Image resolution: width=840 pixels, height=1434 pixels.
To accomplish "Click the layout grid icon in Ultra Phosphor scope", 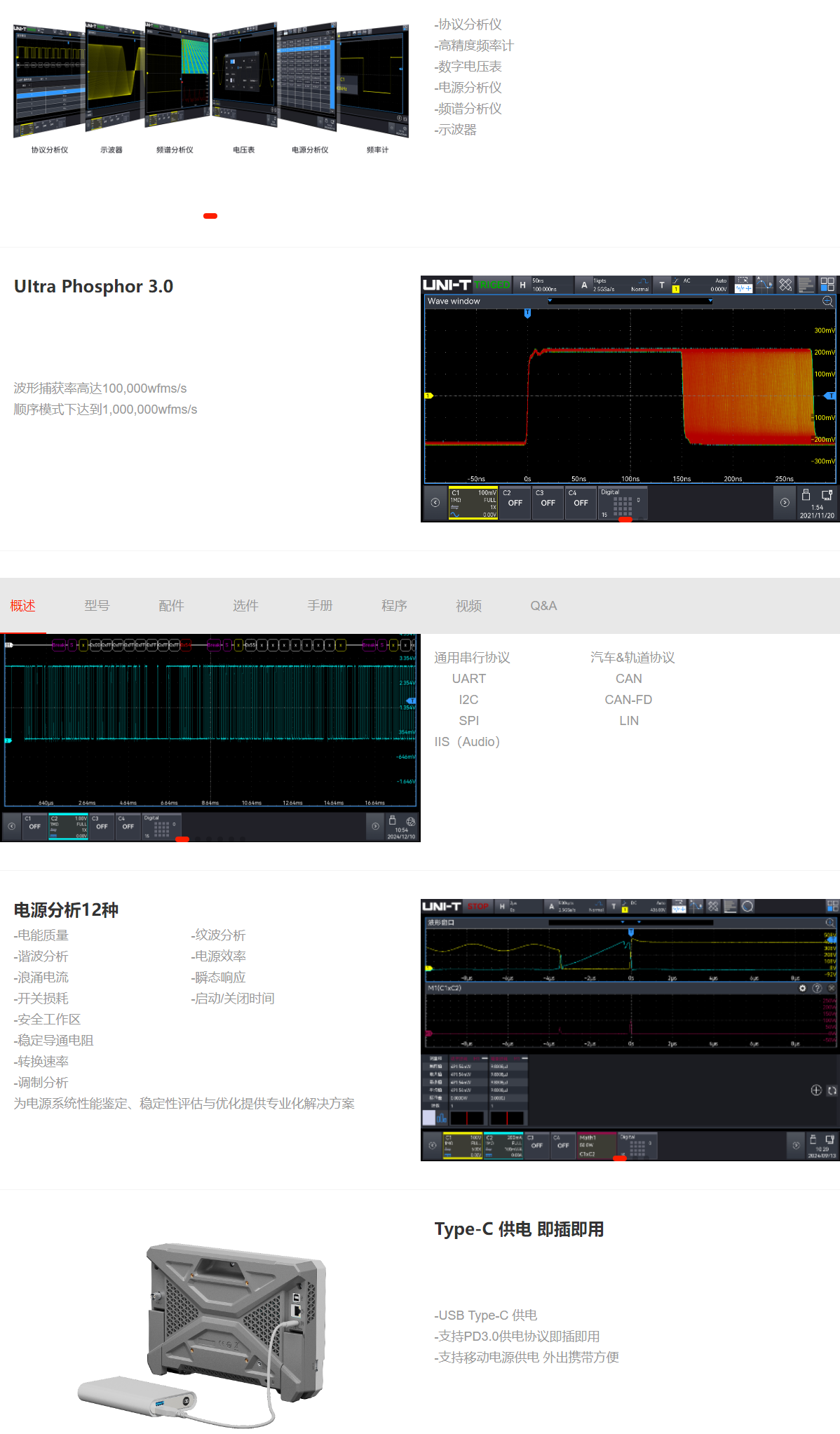I will (x=827, y=284).
